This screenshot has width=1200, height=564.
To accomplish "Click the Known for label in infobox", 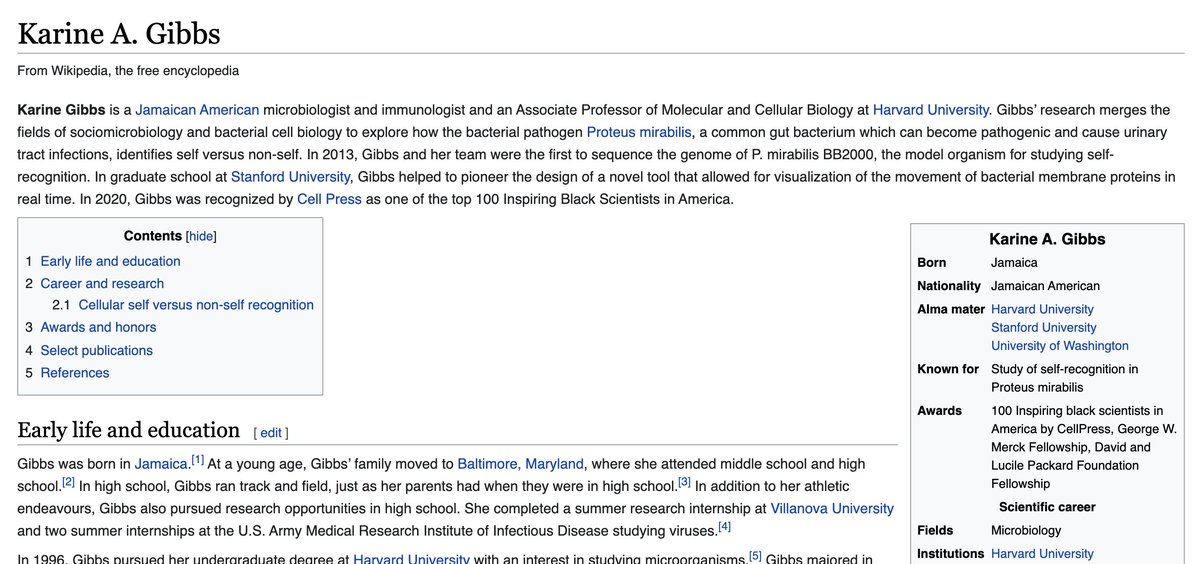I will (948, 369).
